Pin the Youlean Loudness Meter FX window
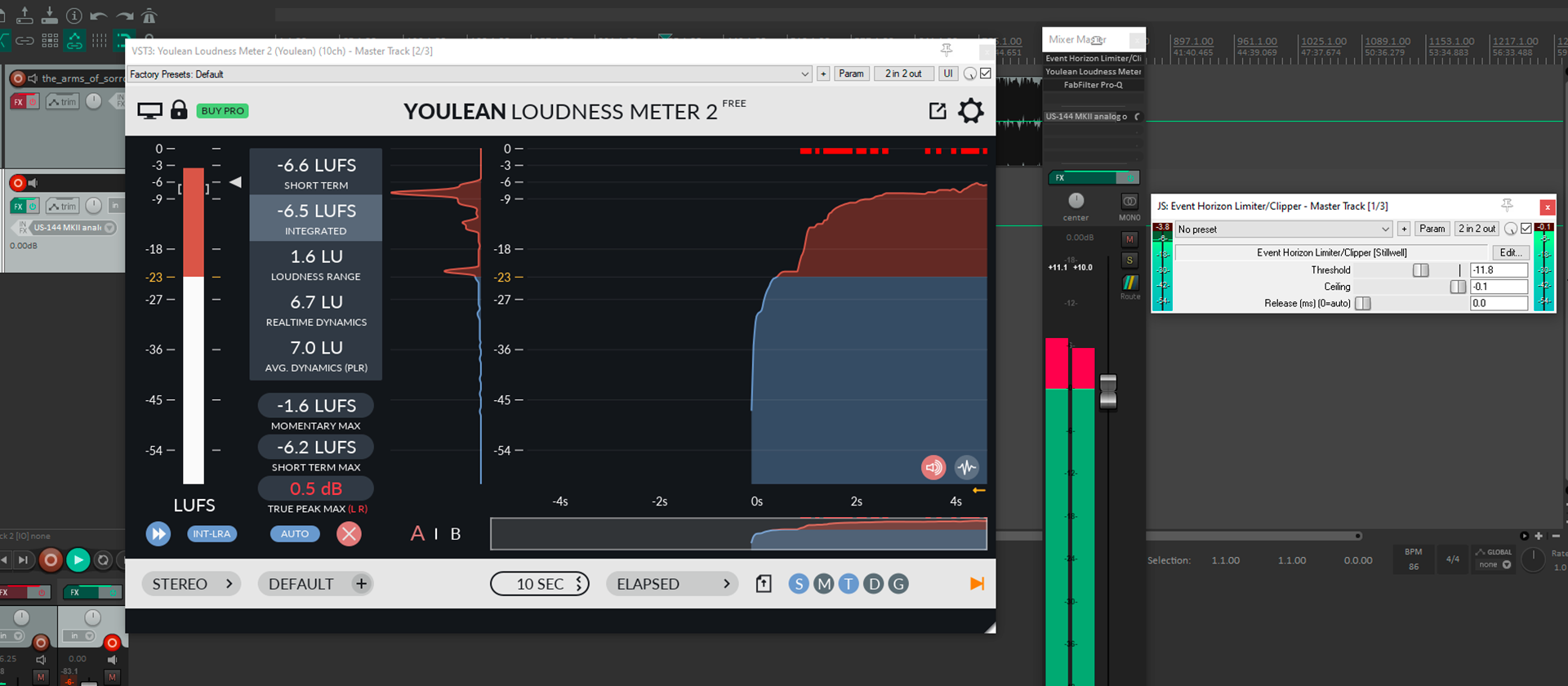1568x686 pixels. 947,51
